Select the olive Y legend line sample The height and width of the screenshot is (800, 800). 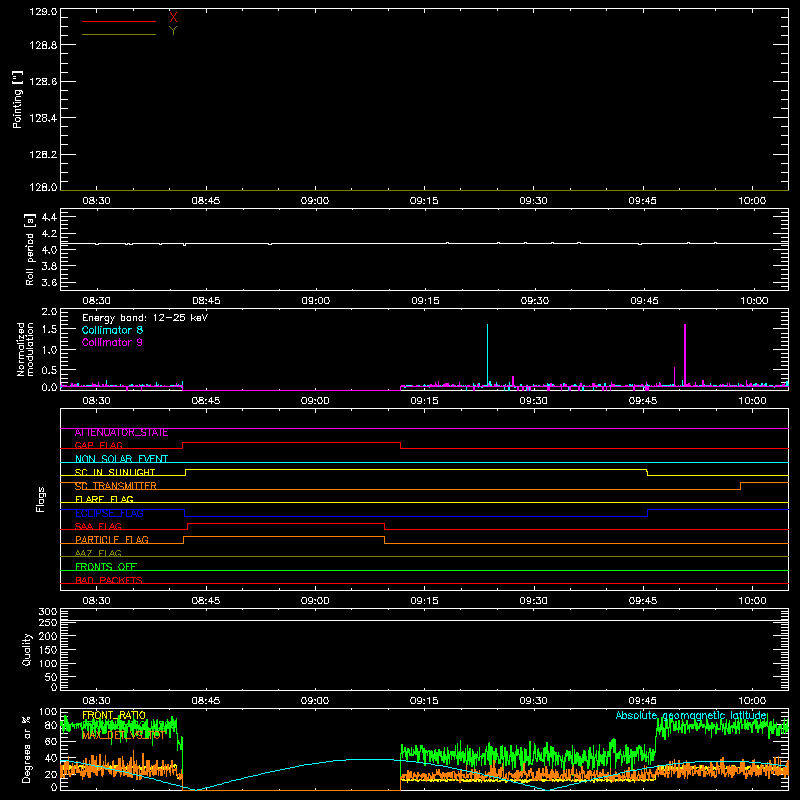point(119,35)
